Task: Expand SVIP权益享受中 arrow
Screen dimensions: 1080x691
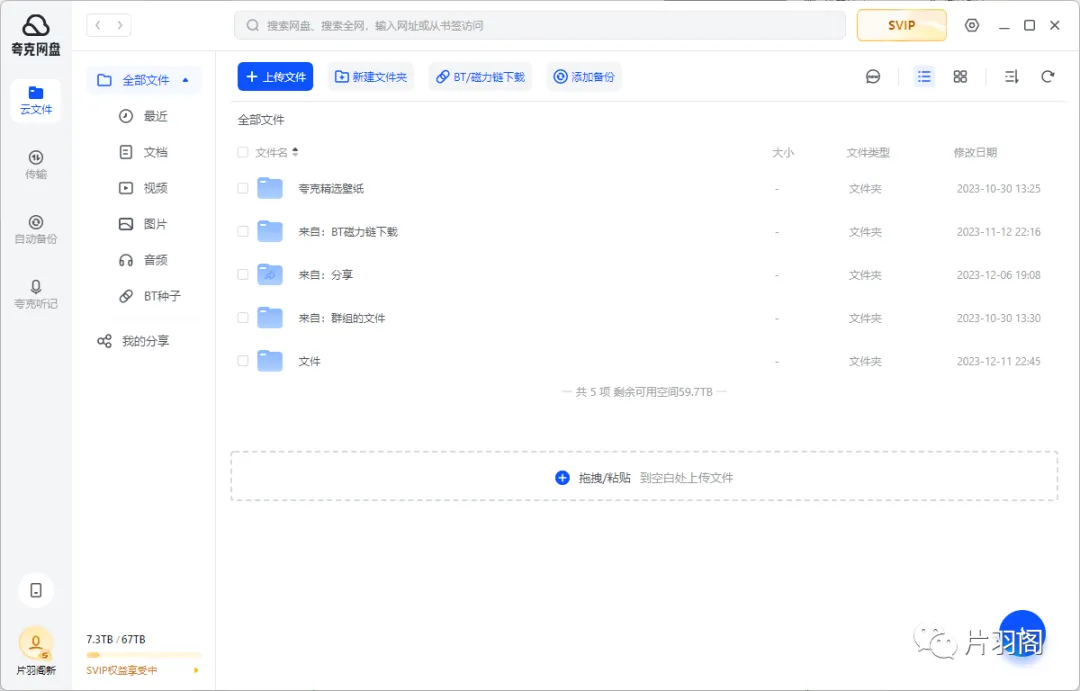Action: [x=196, y=670]
